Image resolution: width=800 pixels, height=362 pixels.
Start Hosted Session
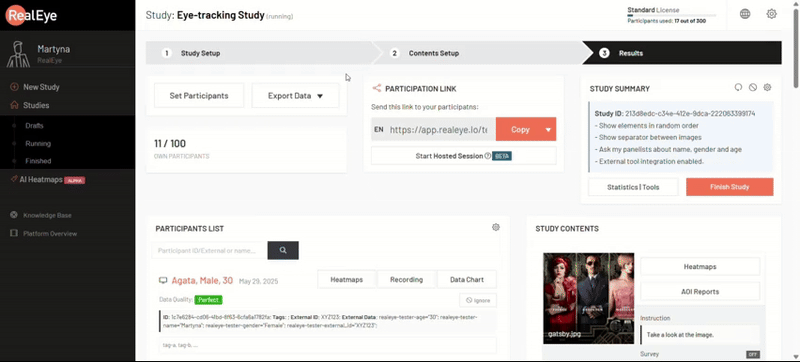coord(464,156)
